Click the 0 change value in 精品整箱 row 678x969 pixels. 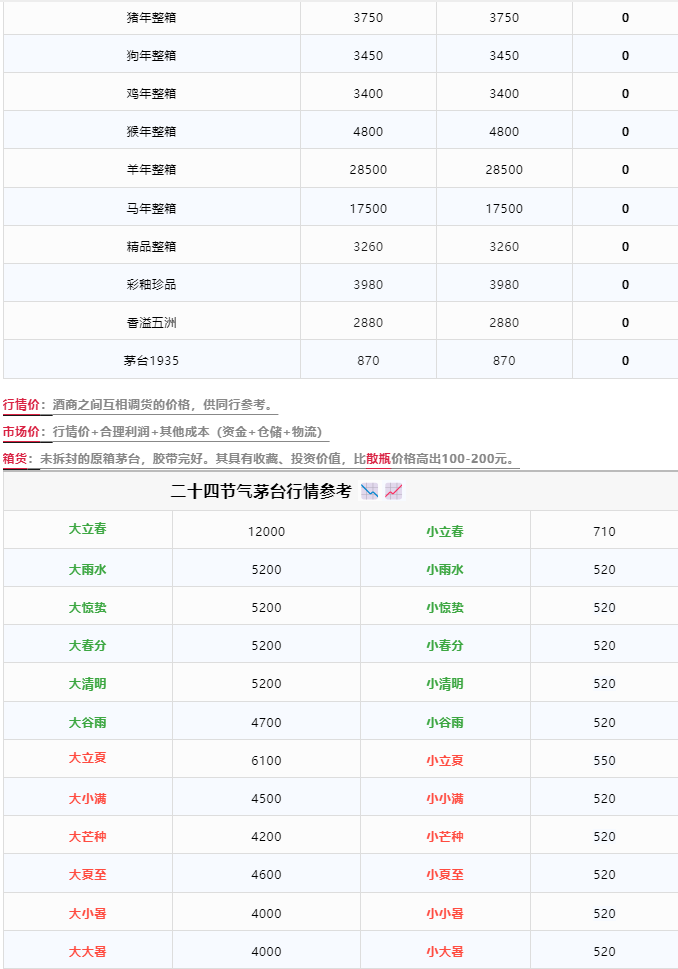[x=625, y=247]
